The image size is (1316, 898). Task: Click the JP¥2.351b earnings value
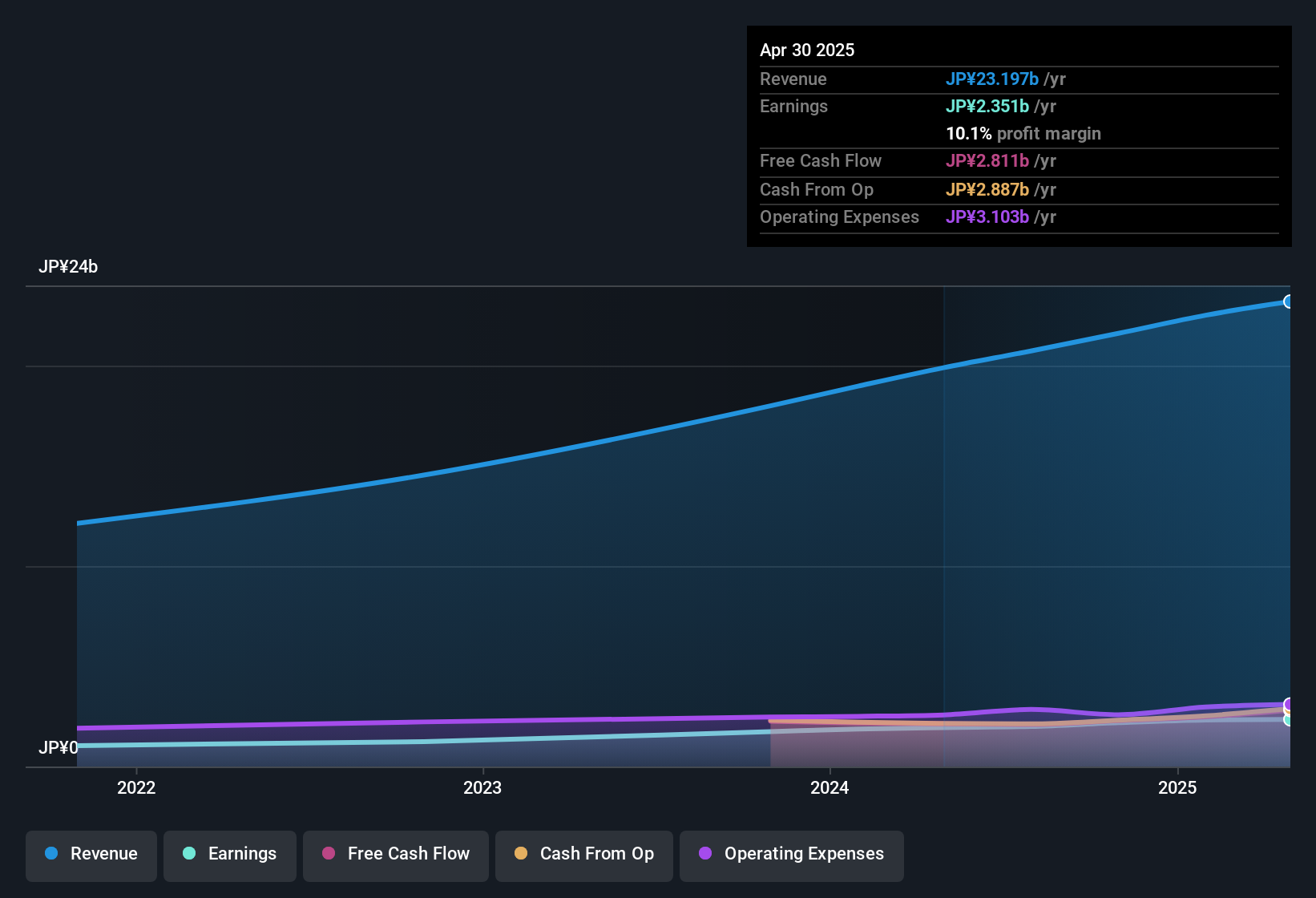(x=987, y=106)
